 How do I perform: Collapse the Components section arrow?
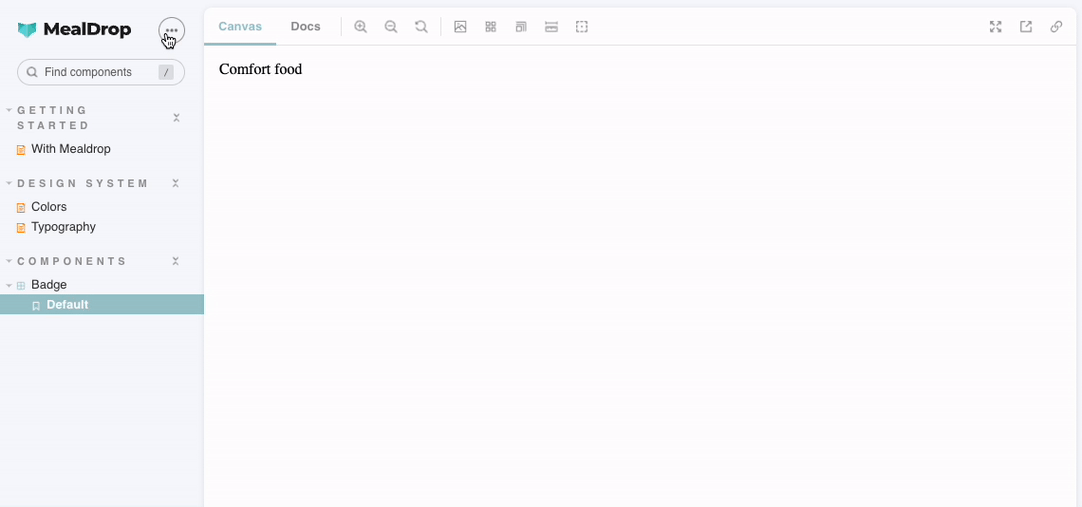(9, 261)
